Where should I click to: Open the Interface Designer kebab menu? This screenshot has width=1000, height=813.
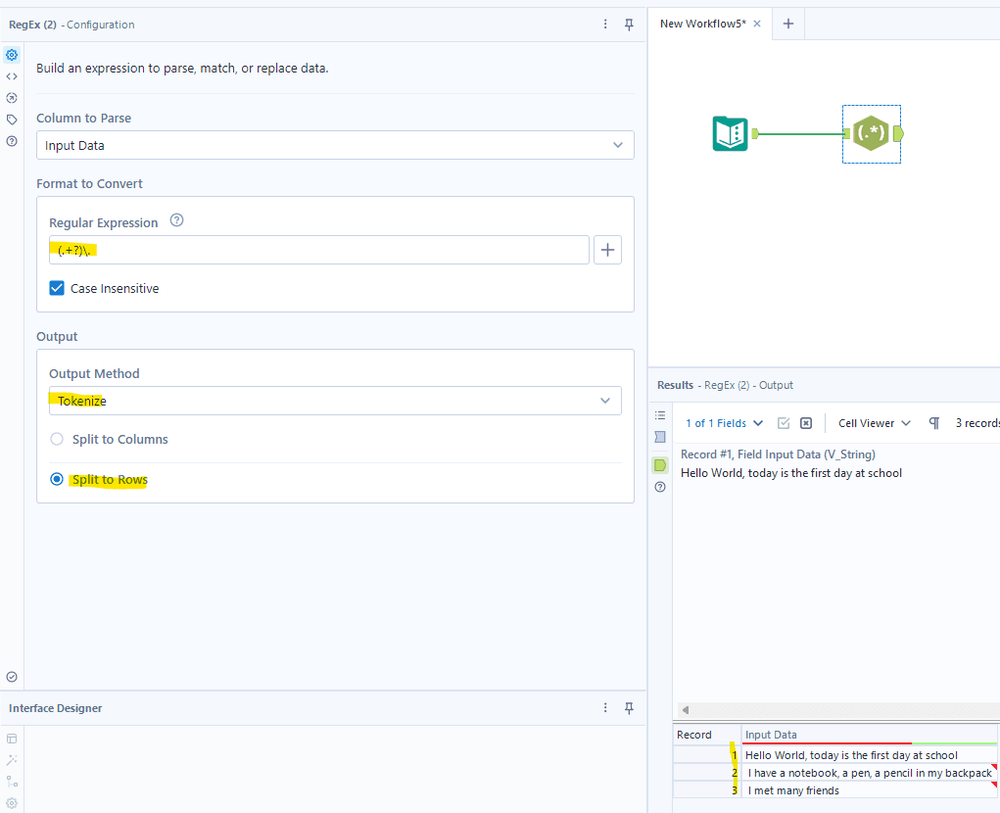pos(605,708)
